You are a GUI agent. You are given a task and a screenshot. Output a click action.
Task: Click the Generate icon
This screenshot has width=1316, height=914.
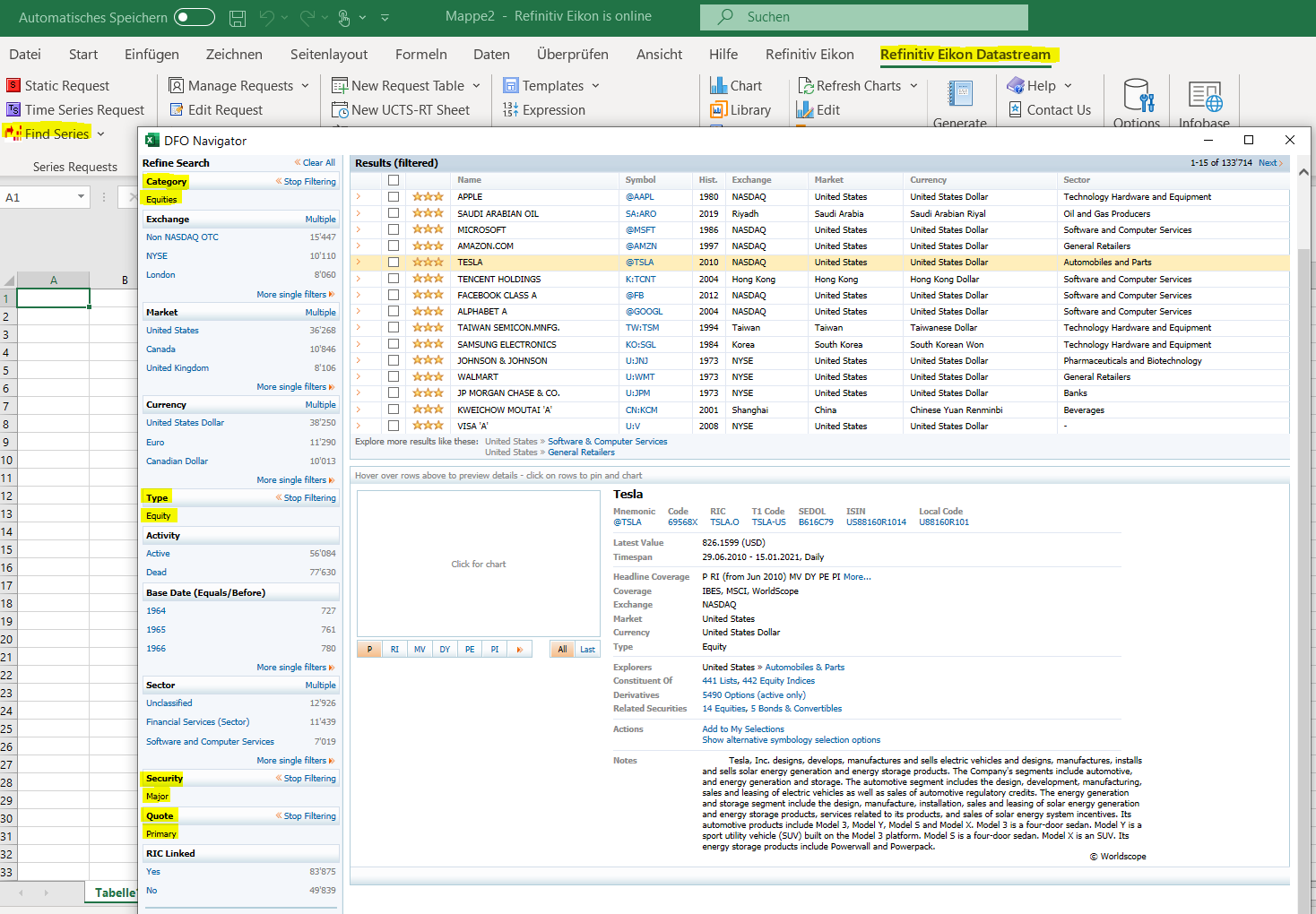pyautogui.click(x=960, y=93)
